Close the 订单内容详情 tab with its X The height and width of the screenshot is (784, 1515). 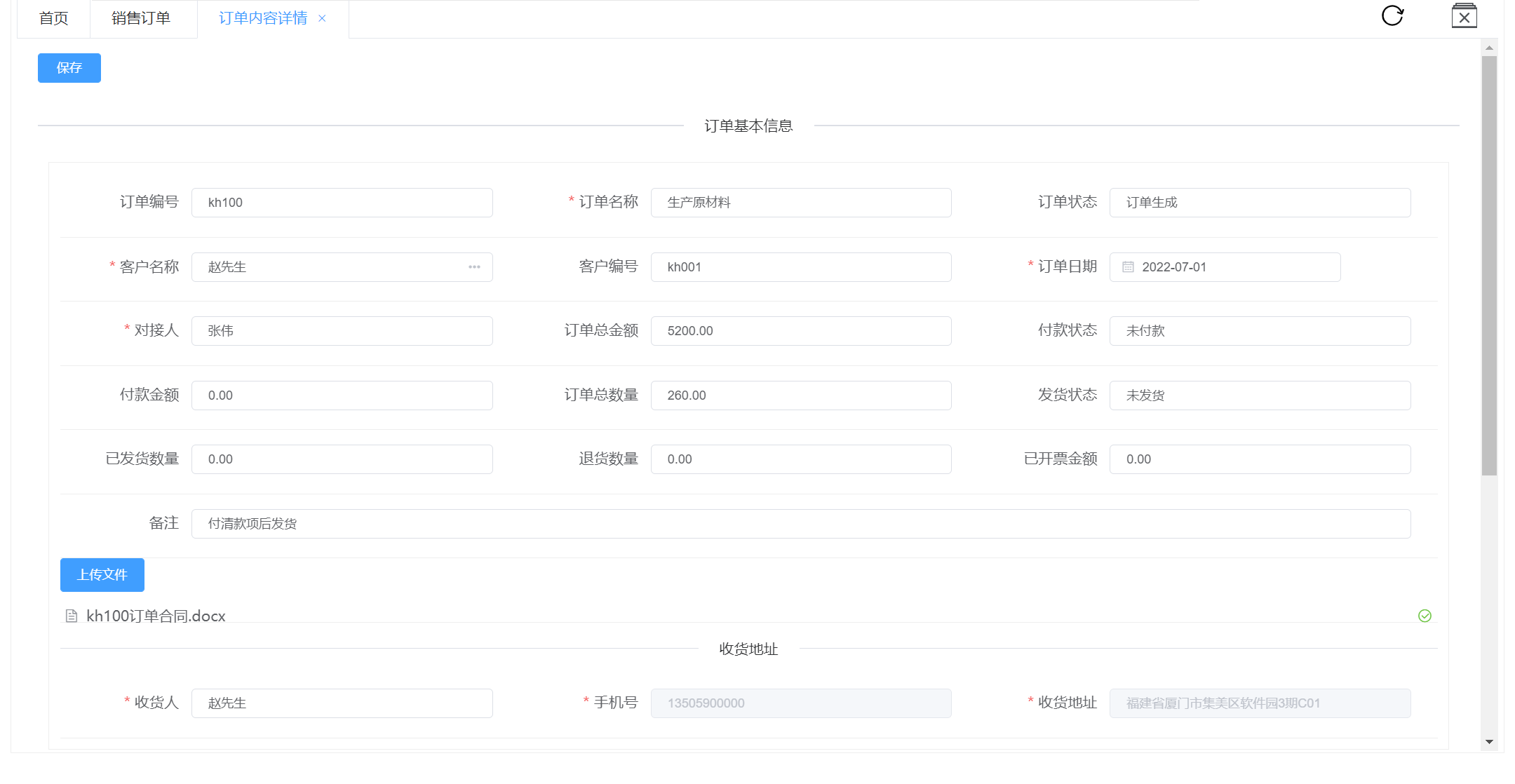click(x=322, y=18)
